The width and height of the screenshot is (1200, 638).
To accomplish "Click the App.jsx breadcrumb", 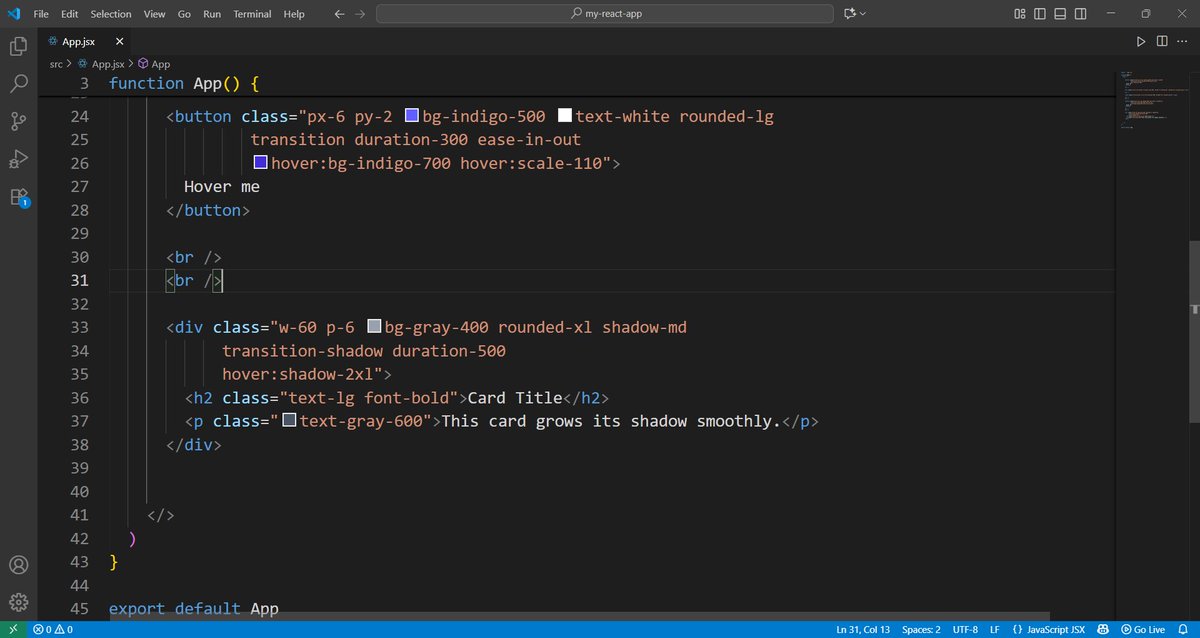I will tap(100, 64).
